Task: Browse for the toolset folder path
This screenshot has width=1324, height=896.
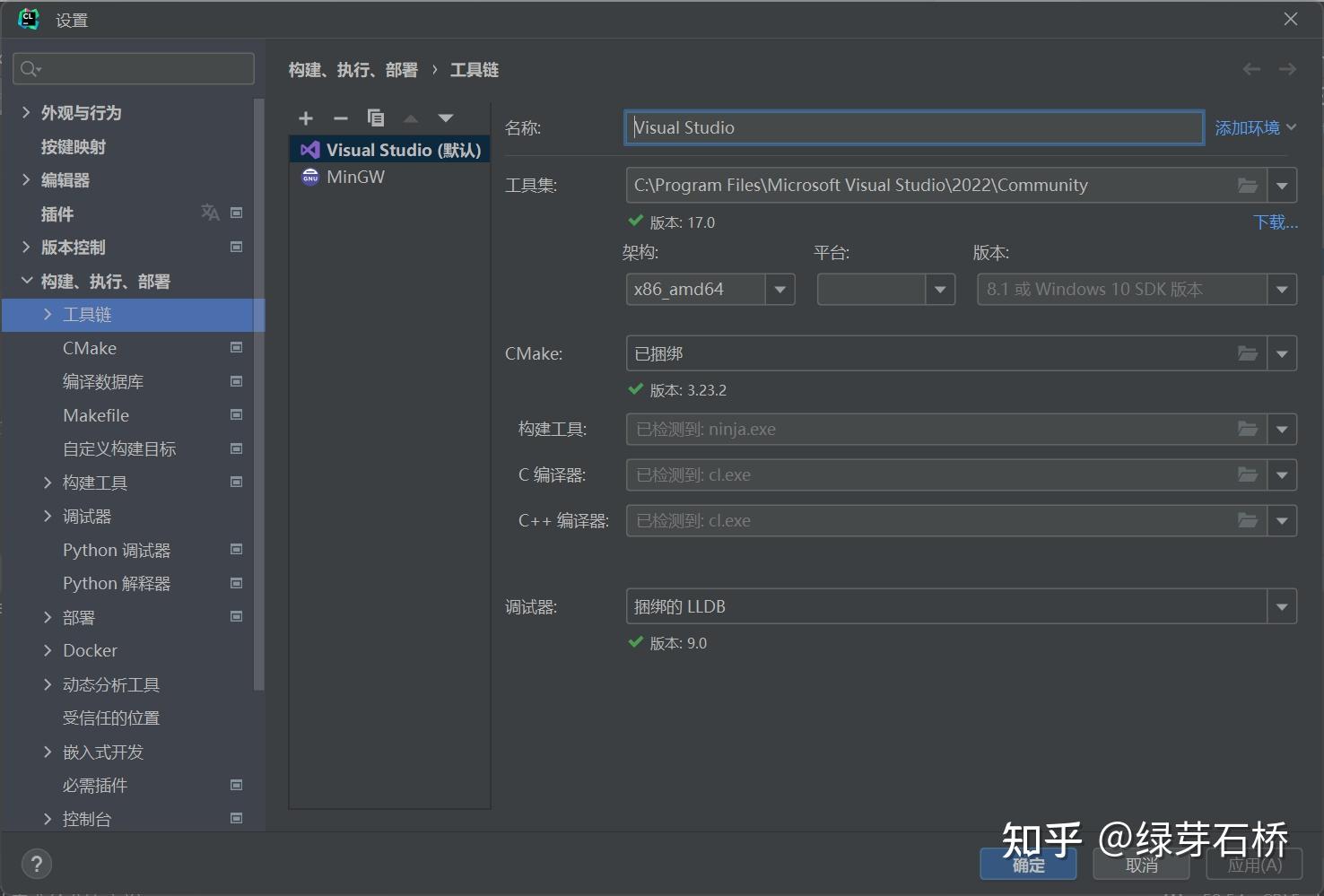Action: point(1247,185)
